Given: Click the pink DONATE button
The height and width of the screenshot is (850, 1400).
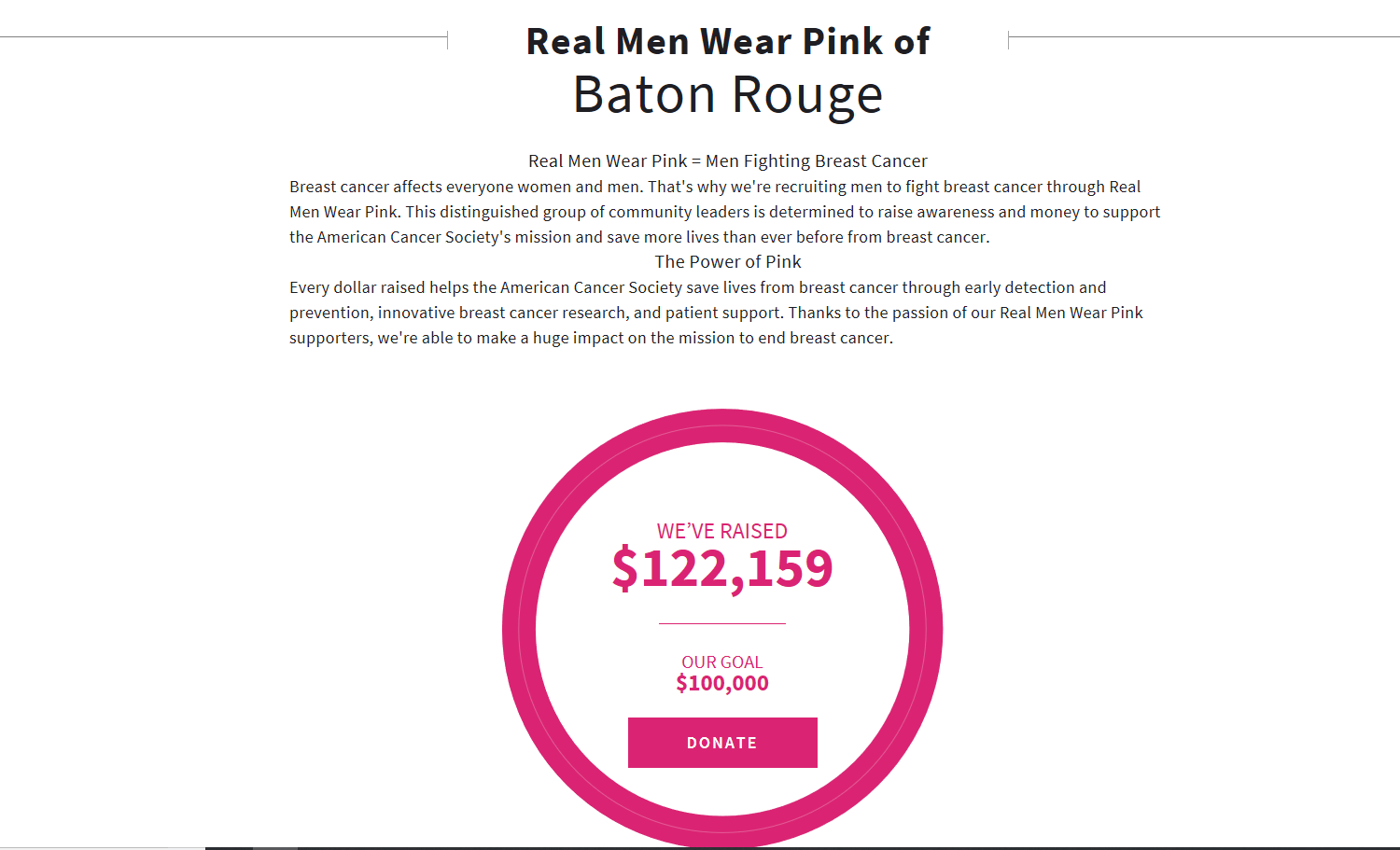Looking at the screenshot, I should click(722, 743).
